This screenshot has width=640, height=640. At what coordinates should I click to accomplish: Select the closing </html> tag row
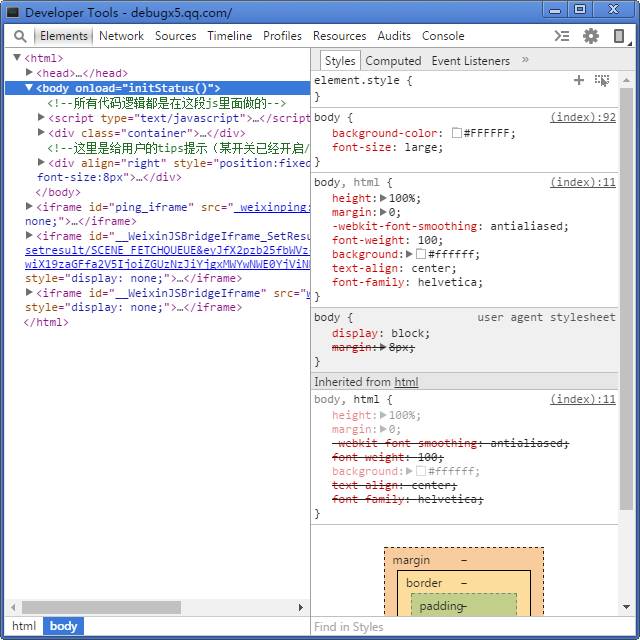click(46, 322)
